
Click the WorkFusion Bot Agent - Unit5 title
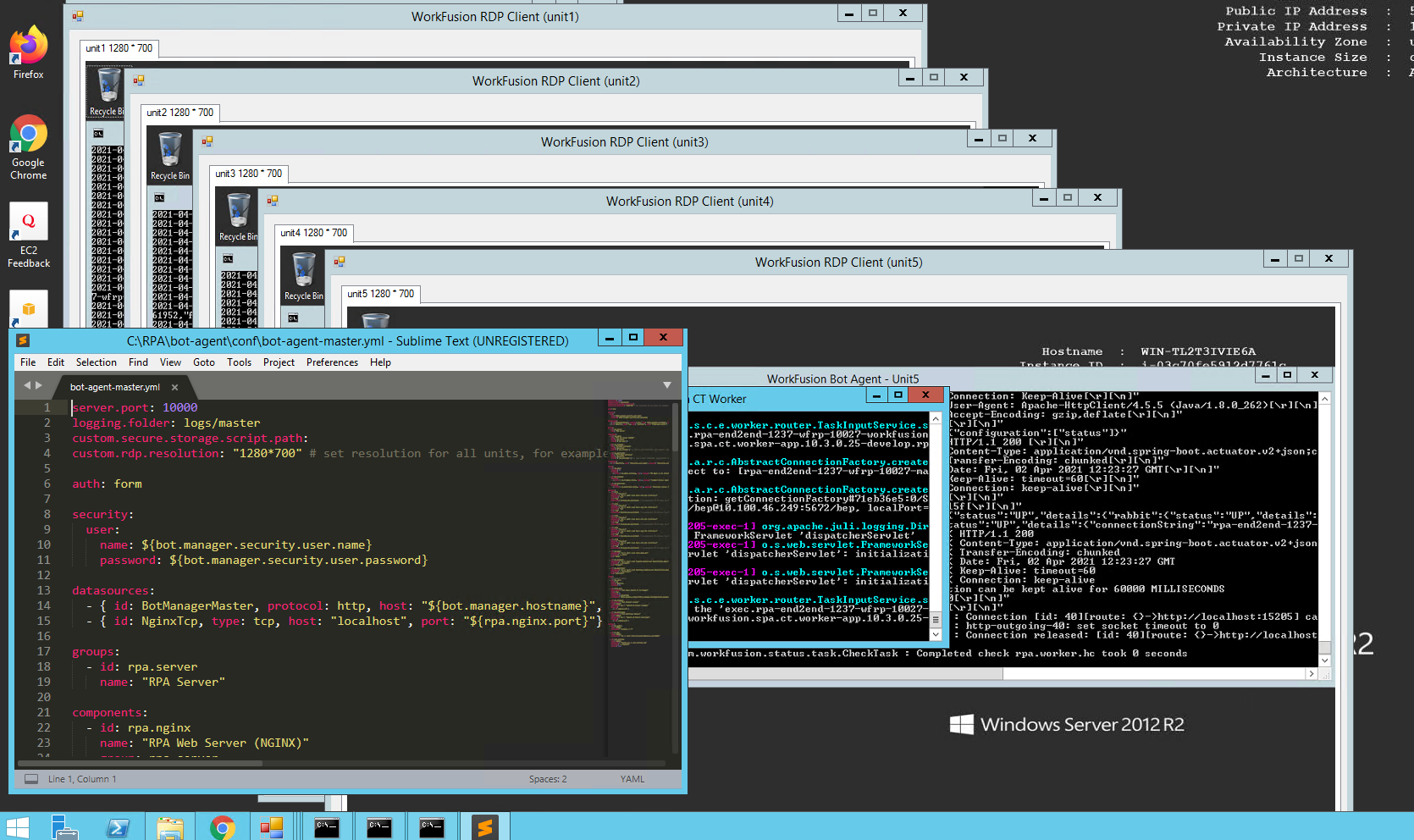pos(842,379)
